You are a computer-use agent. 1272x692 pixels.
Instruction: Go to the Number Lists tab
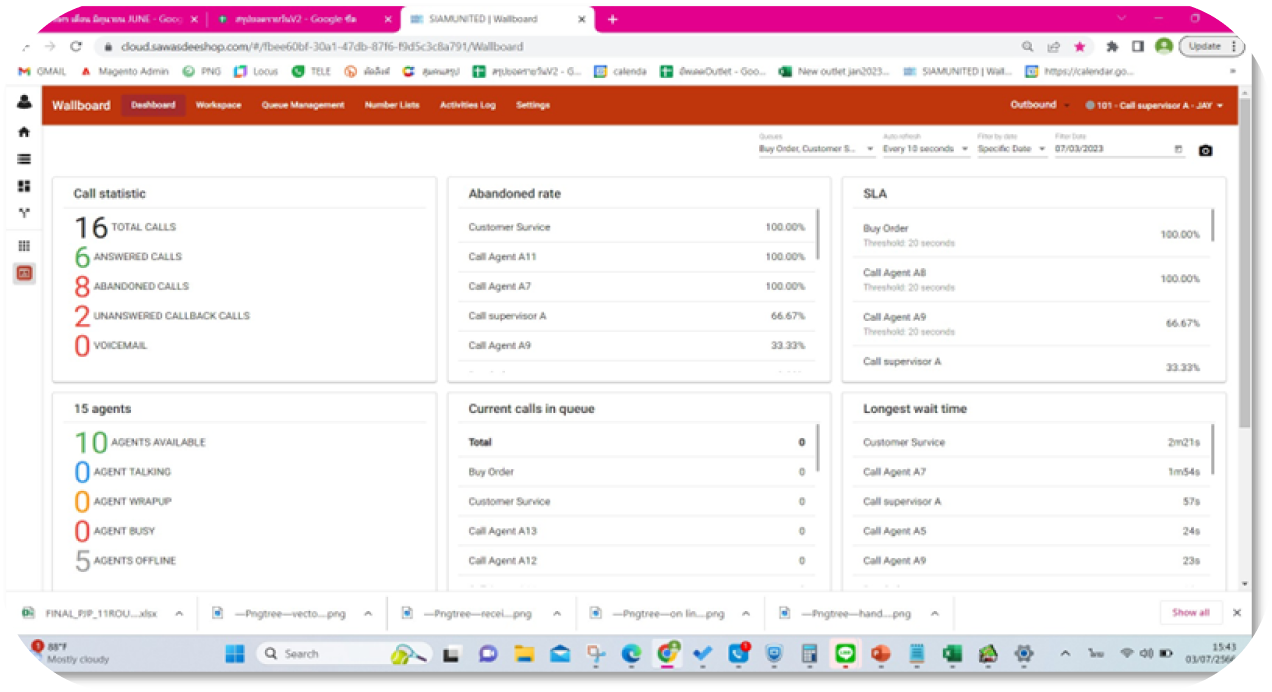(x=392, y=105)
